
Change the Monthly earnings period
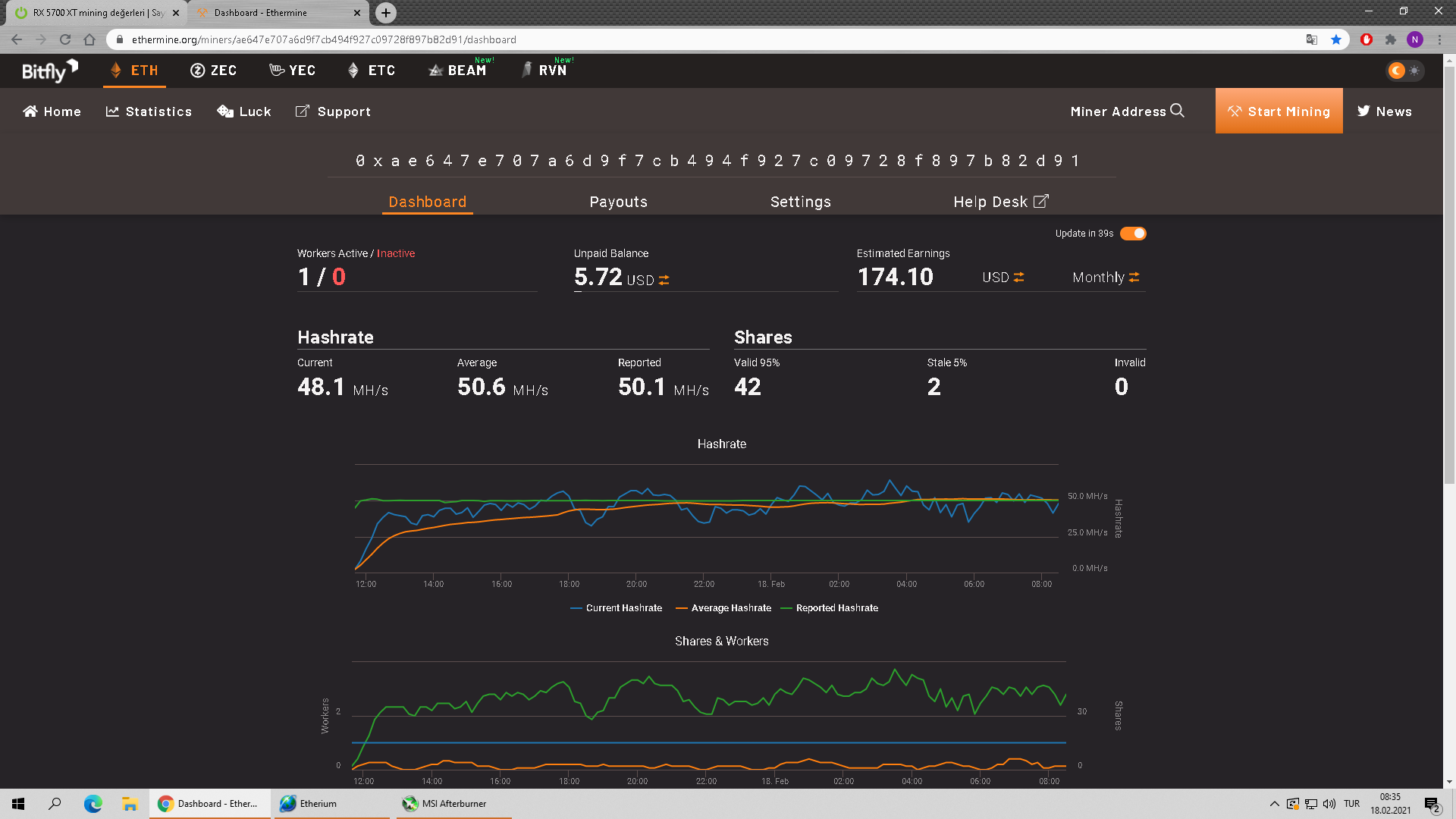[x=1134, y=278]
